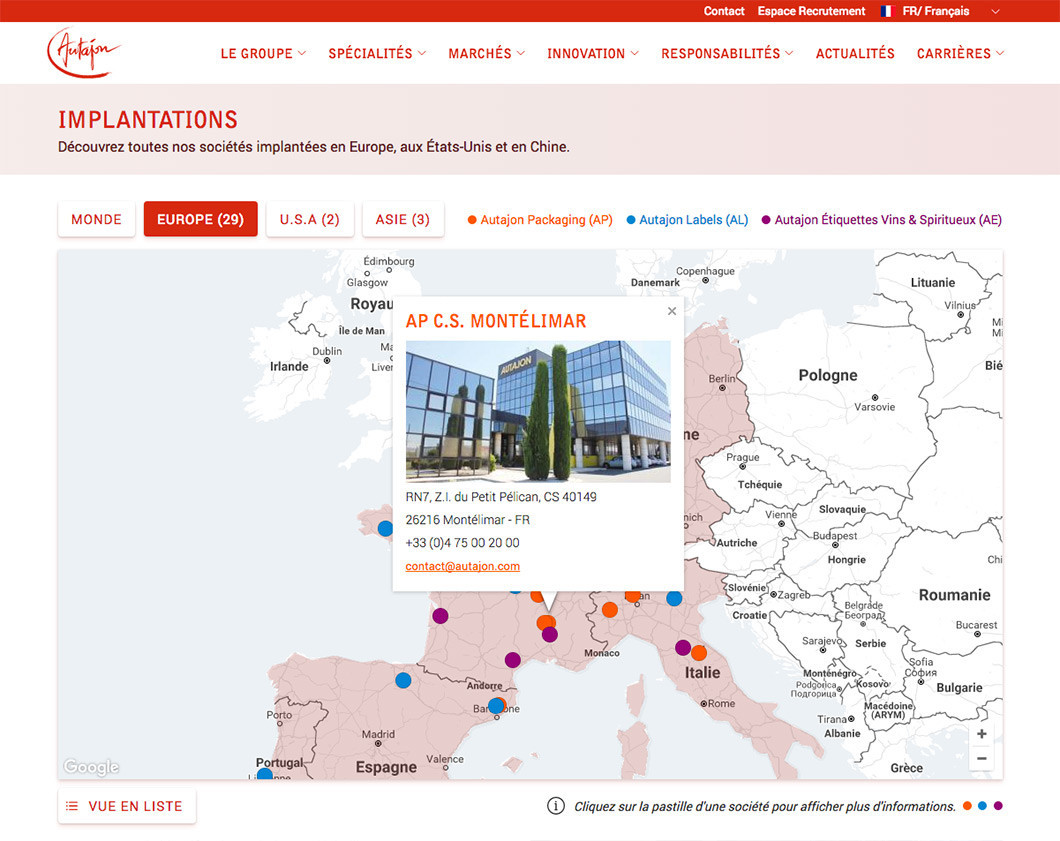Switch to the Monde tab
This screenshot has height=841, width=1060.
(97, 219)
